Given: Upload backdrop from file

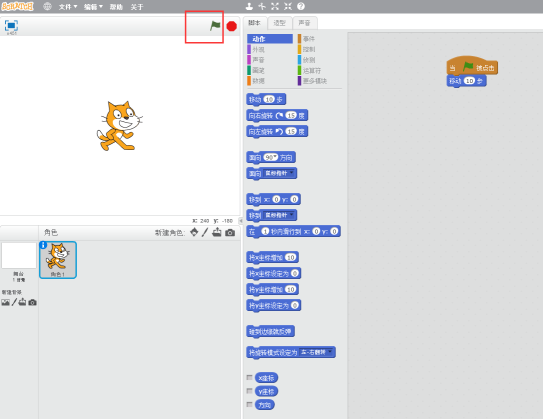Looking at the screenshot, I should 23,302.
